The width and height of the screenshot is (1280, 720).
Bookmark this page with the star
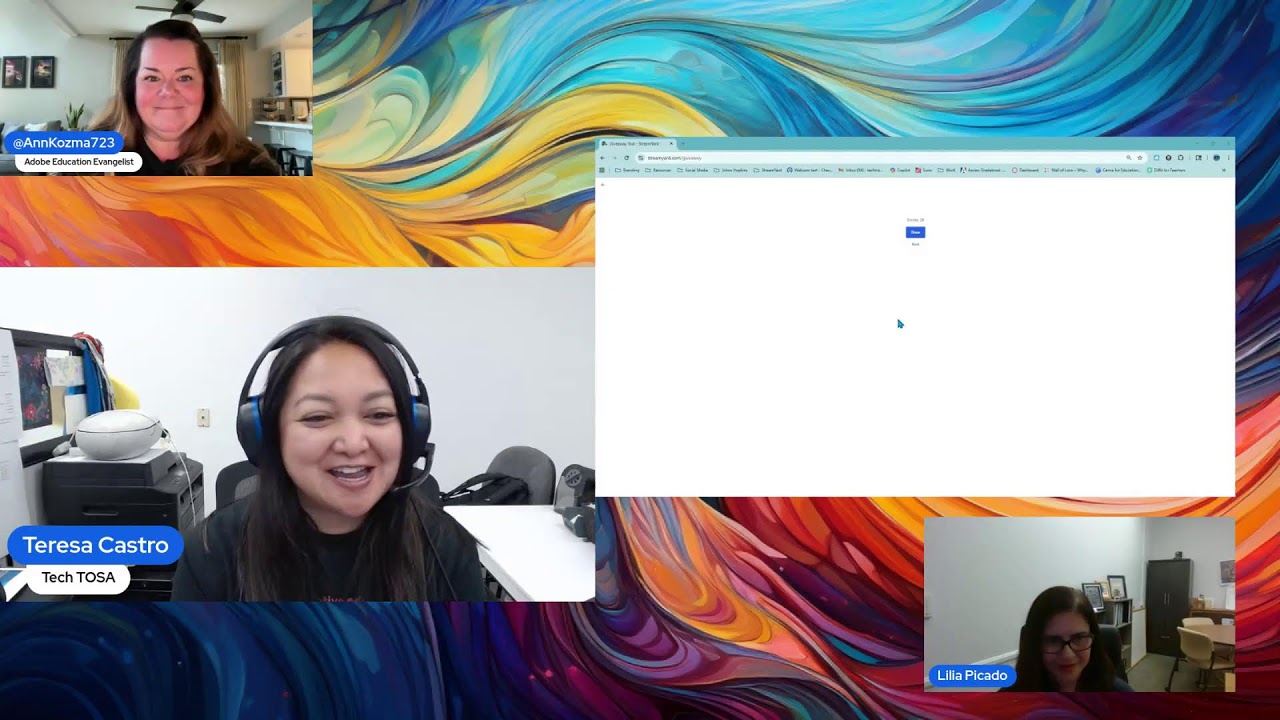point(1140,158)
